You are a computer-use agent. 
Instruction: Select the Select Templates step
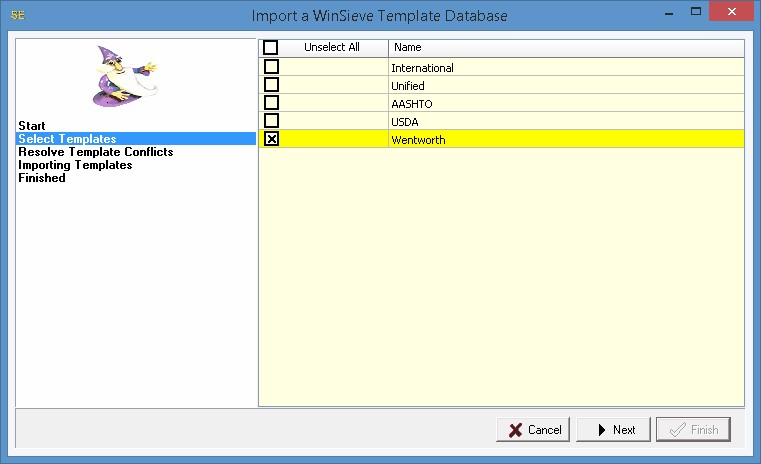[x=67, y=139]
